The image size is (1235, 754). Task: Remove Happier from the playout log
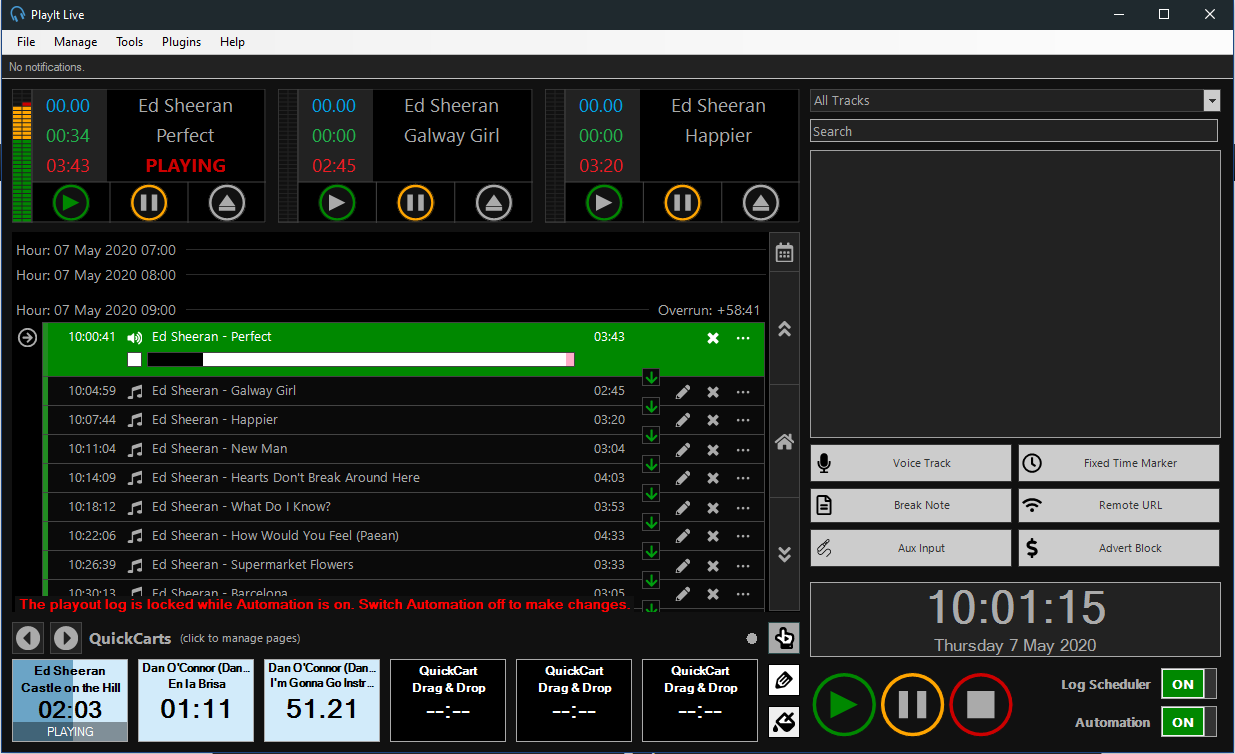point(713,421)
